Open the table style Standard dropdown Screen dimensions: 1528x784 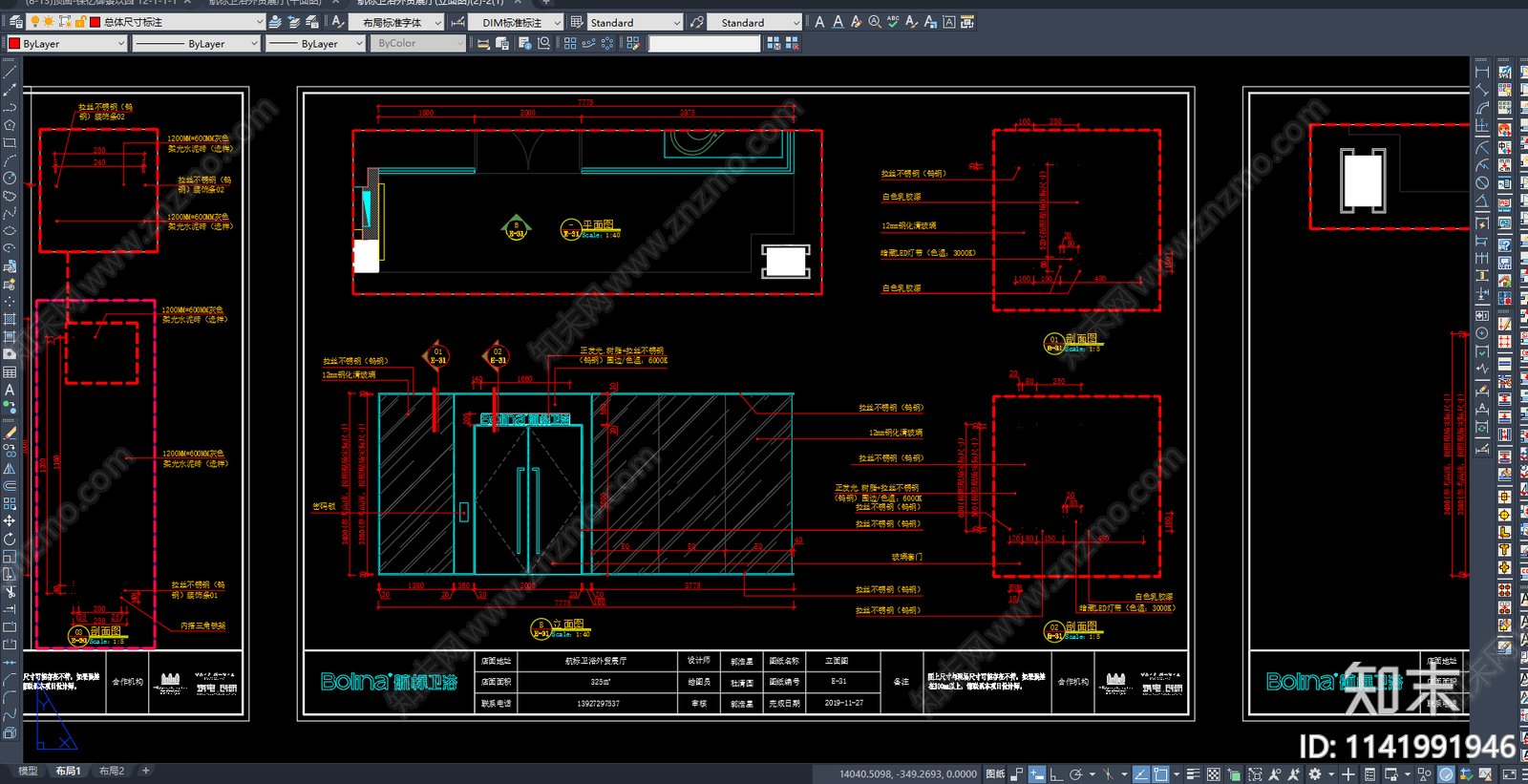click(x=634, y=22)
